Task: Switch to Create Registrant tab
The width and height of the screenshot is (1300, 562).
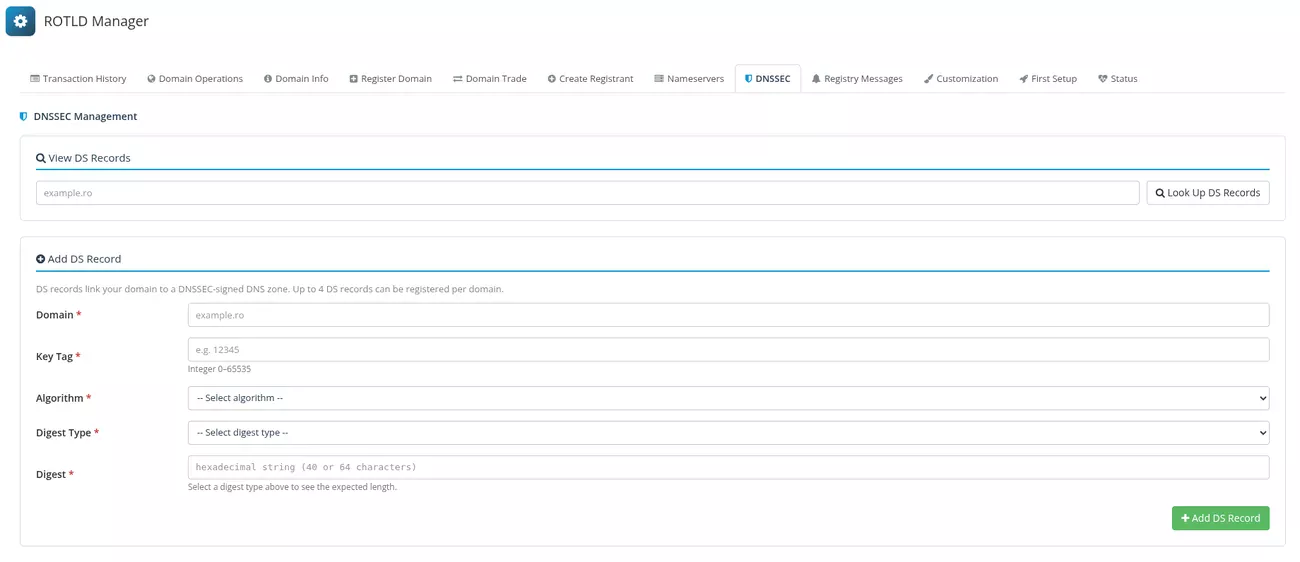Action: coord(590,79)
